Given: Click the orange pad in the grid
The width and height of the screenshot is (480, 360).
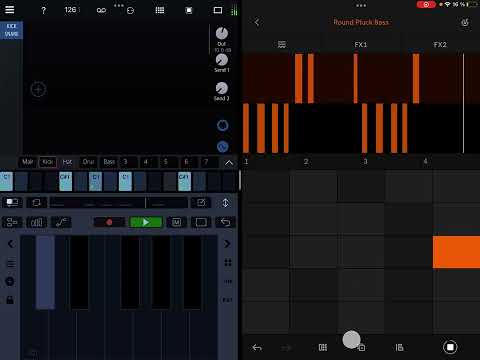Looking at the screenshot, I should [456, 252].
